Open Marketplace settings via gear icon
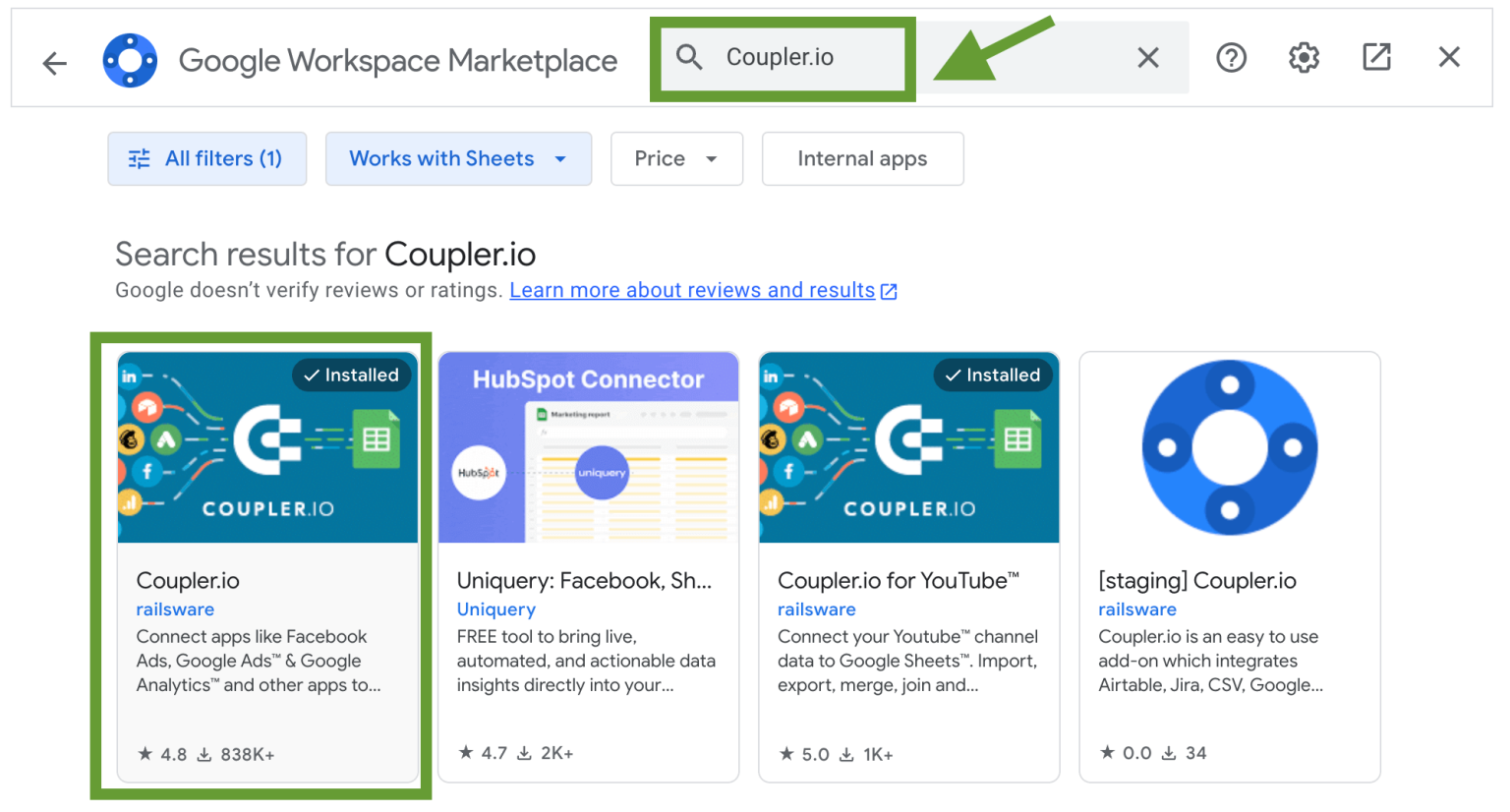This screenshot has height=812, width=1510. (1304, 57)
